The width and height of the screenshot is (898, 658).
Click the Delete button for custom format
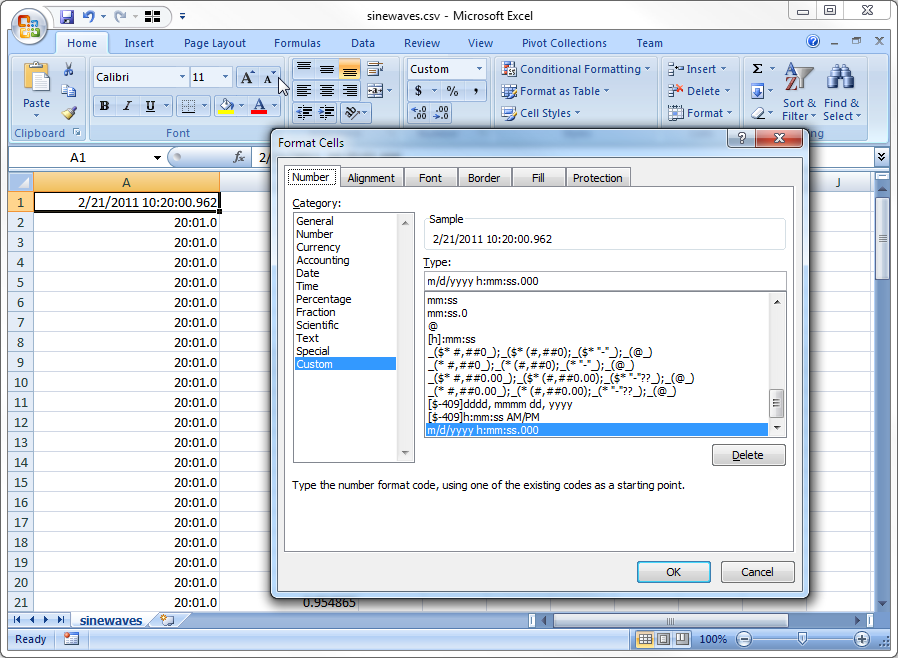point(748,455)
